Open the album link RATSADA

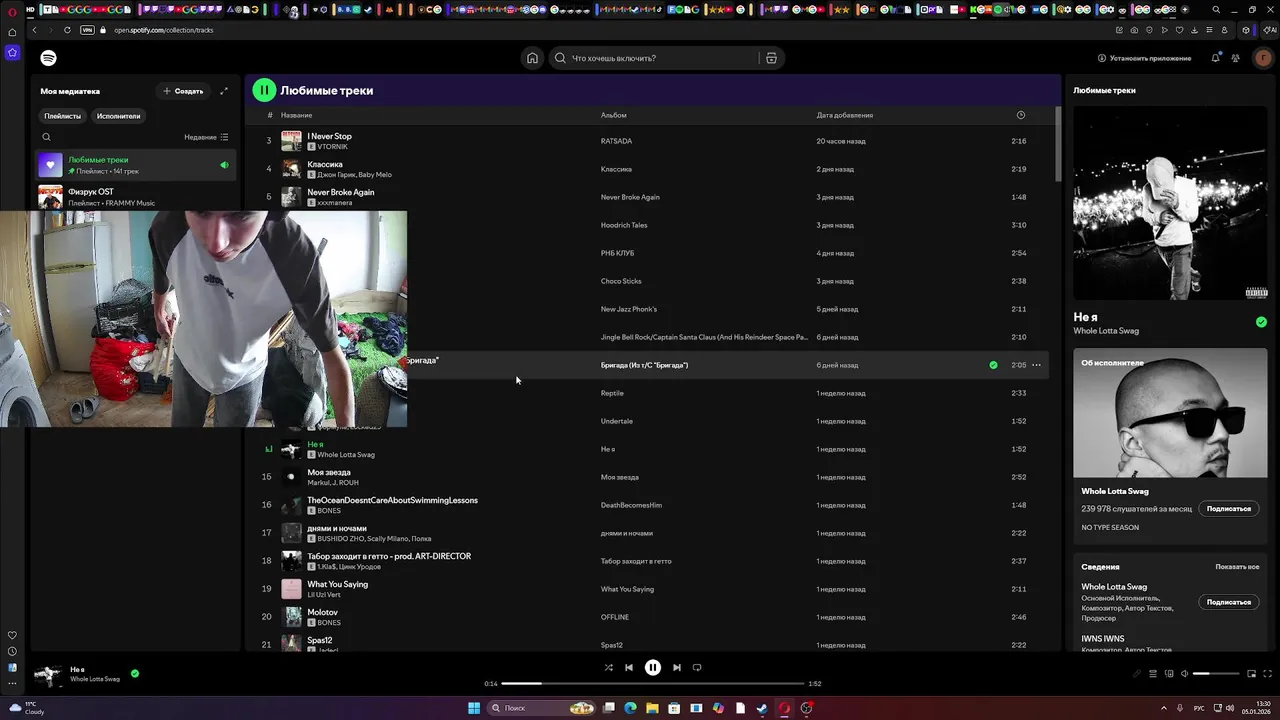pyautogui.click(x=616, y=141)
